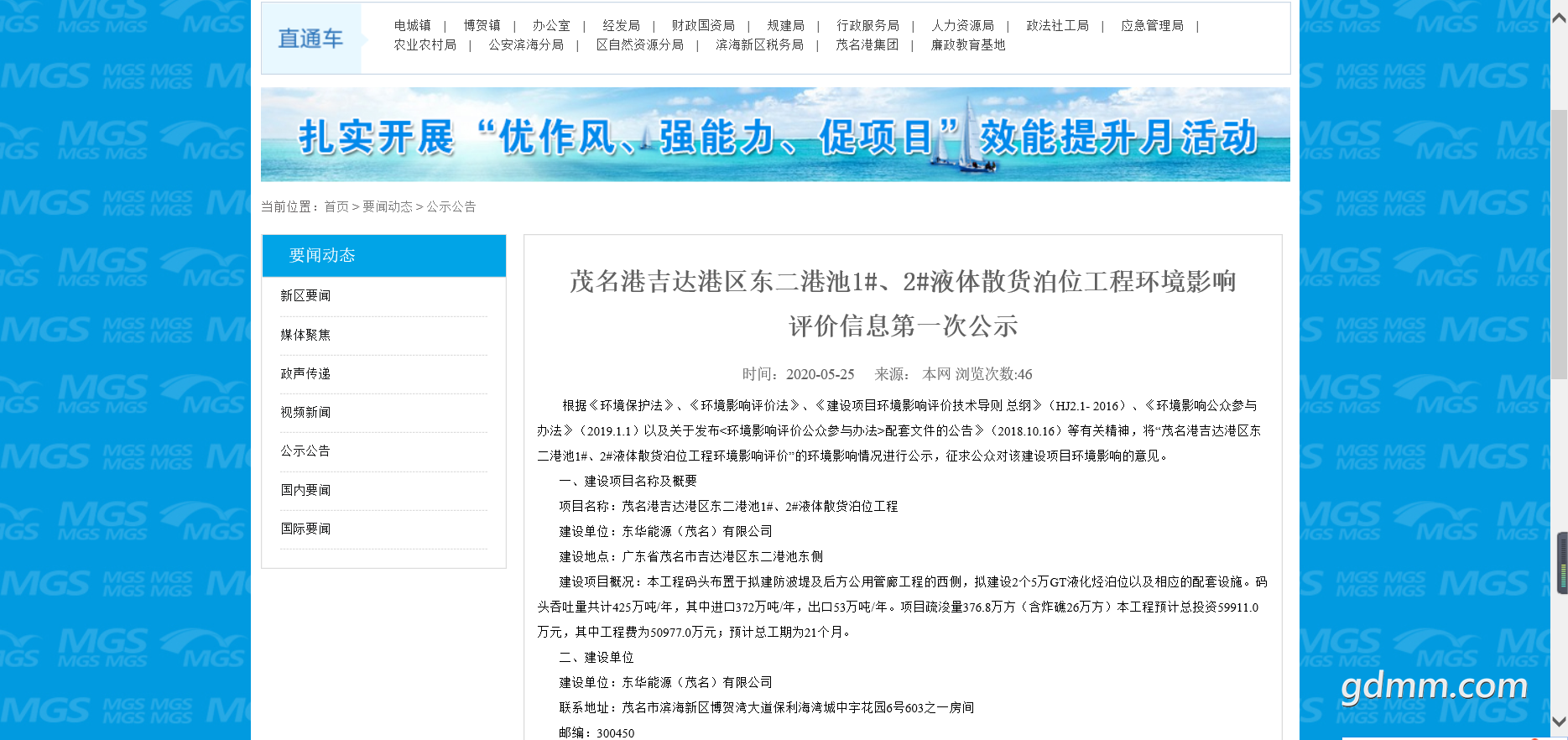The image size is (1568, 740).
Task: Visit 滨海新区税务局 page
Action: (760, 45)
